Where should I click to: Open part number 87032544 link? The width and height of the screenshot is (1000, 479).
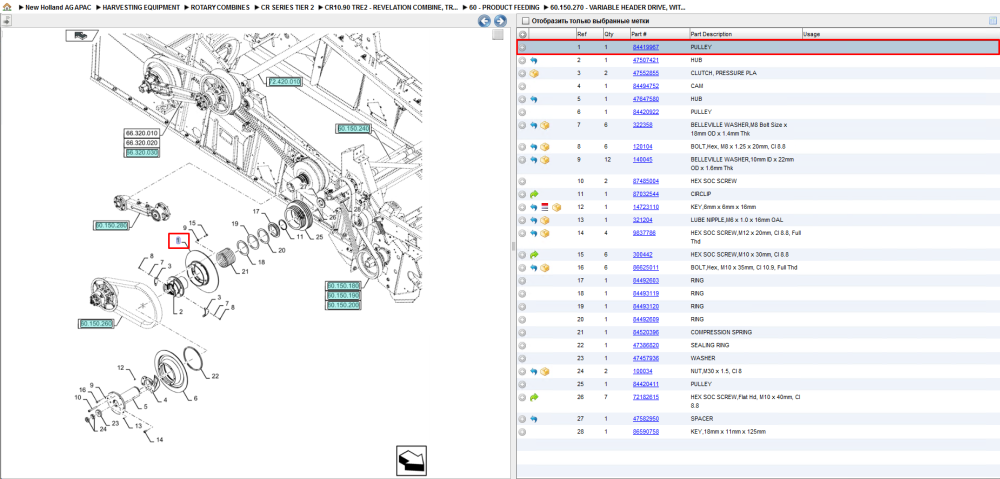pos(645,194)
